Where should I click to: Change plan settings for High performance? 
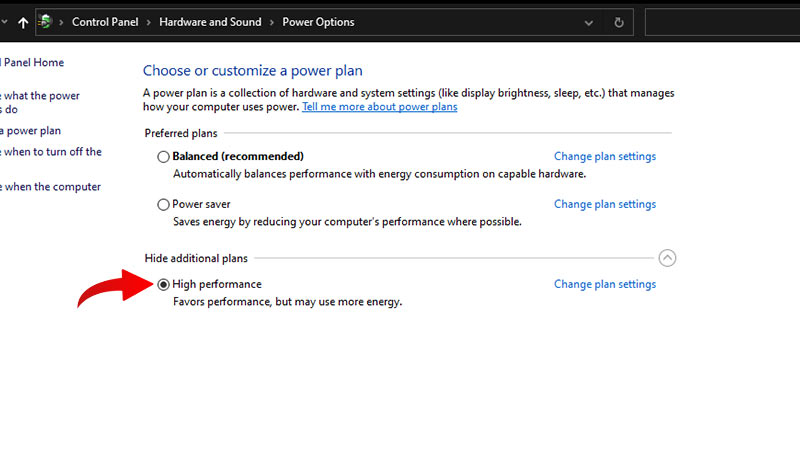click(605, 284)
